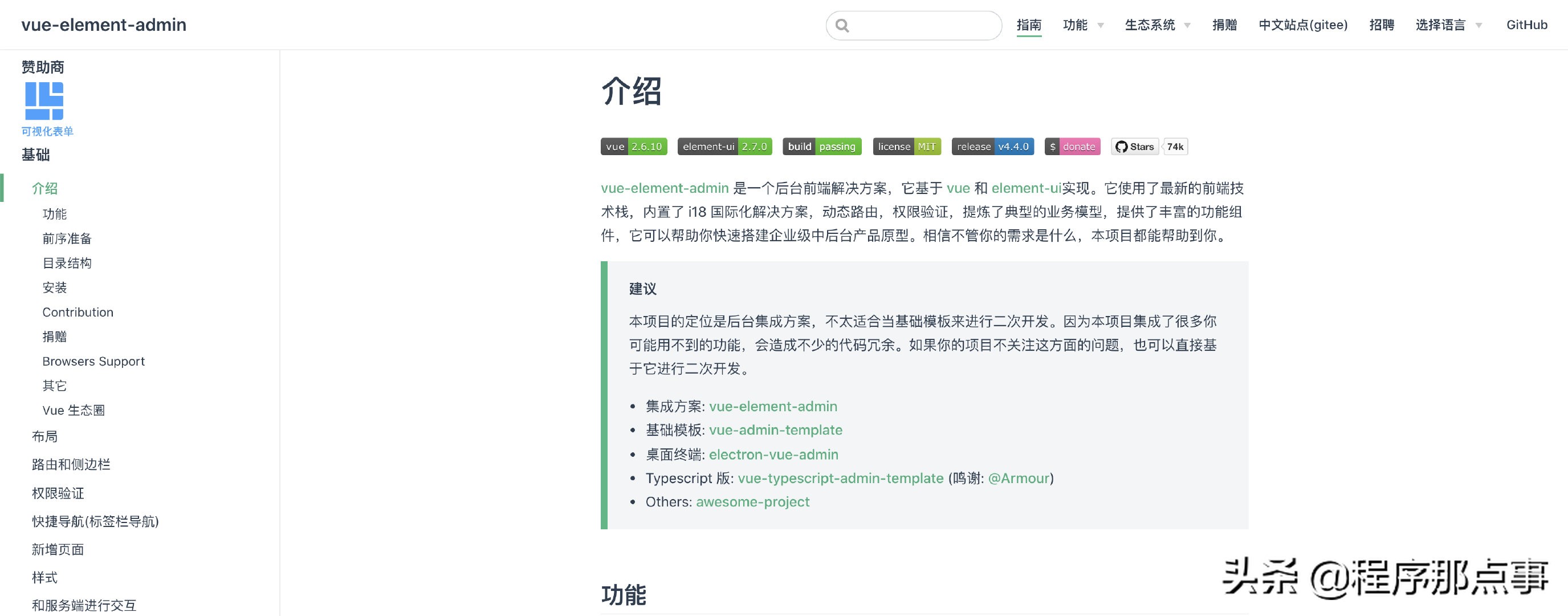Viewport: 1568px width, 616px height.
Task: Click the build passing badge
Action: pyautogui.click(x=822, y=146)
